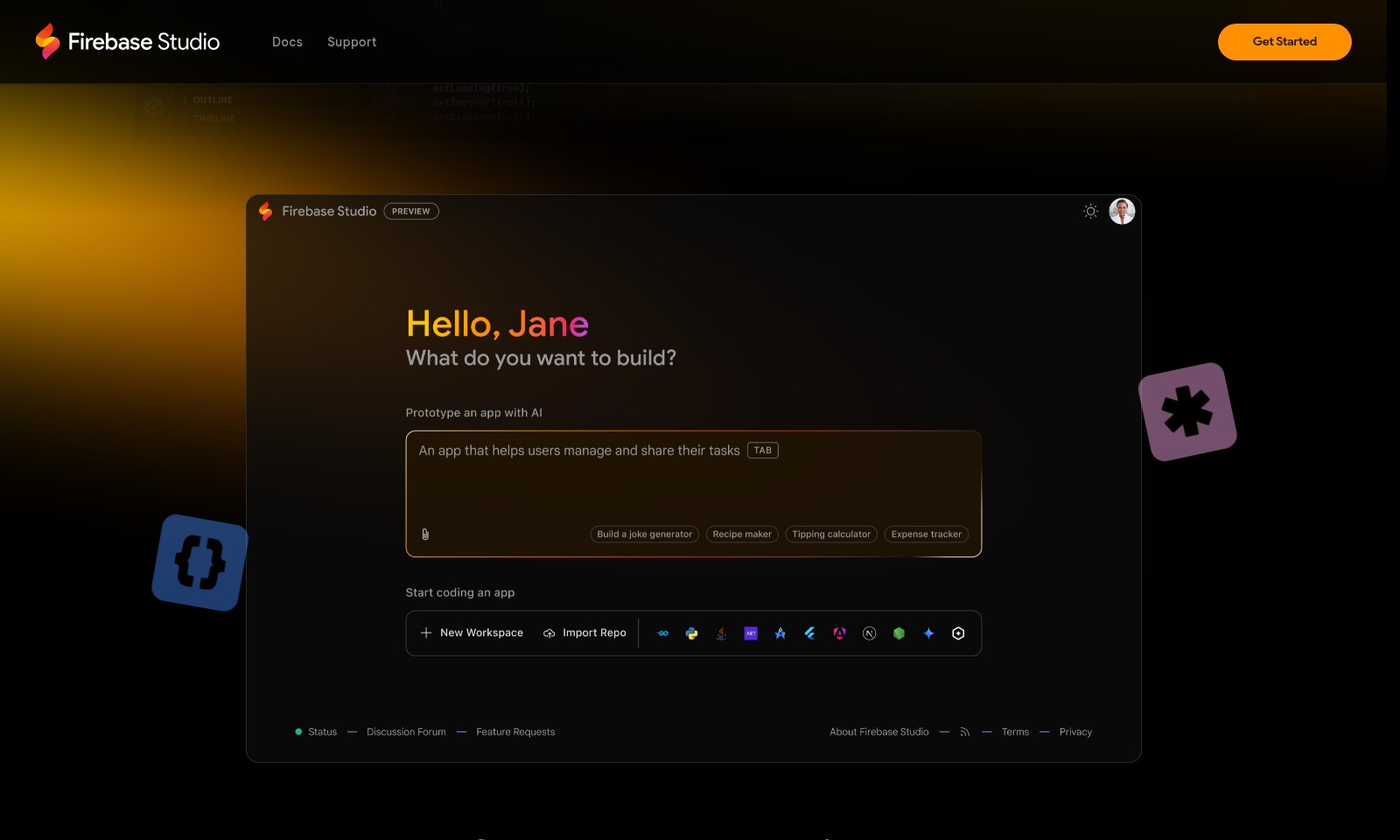Viewport: 1400px width, 840px height.
Task: Click the Gemini spark icon in template row
Action: [928, 633]
